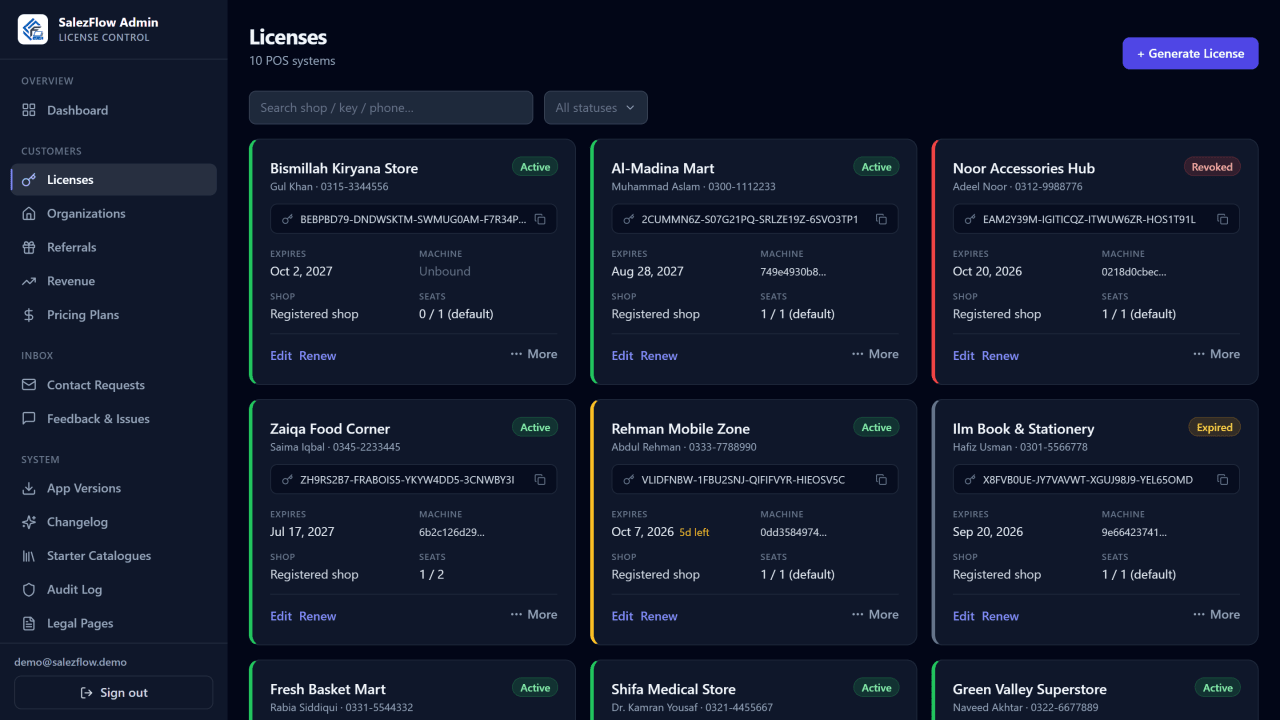Click the Dashboard grid icon in sidebar
1280x720 pixels.
point(29,110)
